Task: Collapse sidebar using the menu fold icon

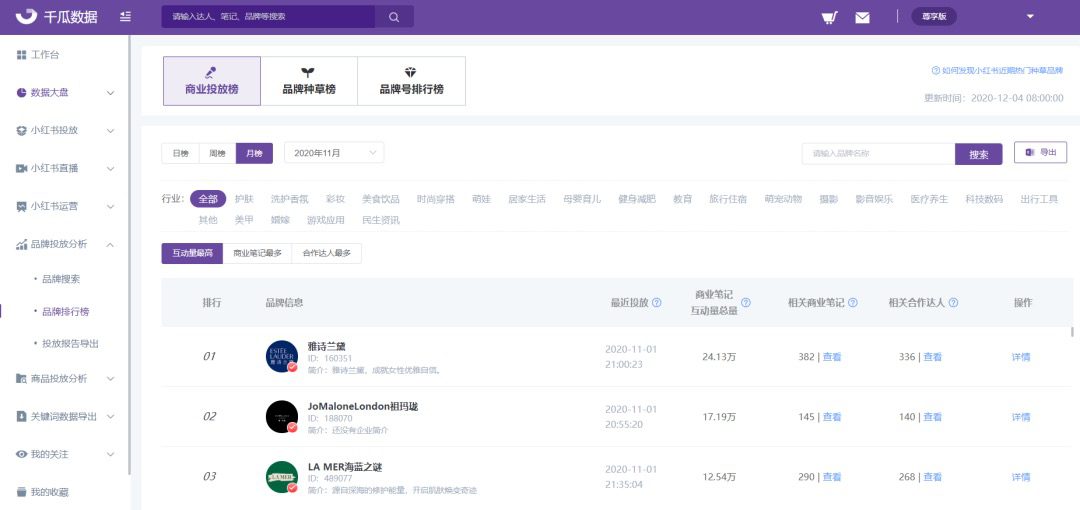Action: 124,17
